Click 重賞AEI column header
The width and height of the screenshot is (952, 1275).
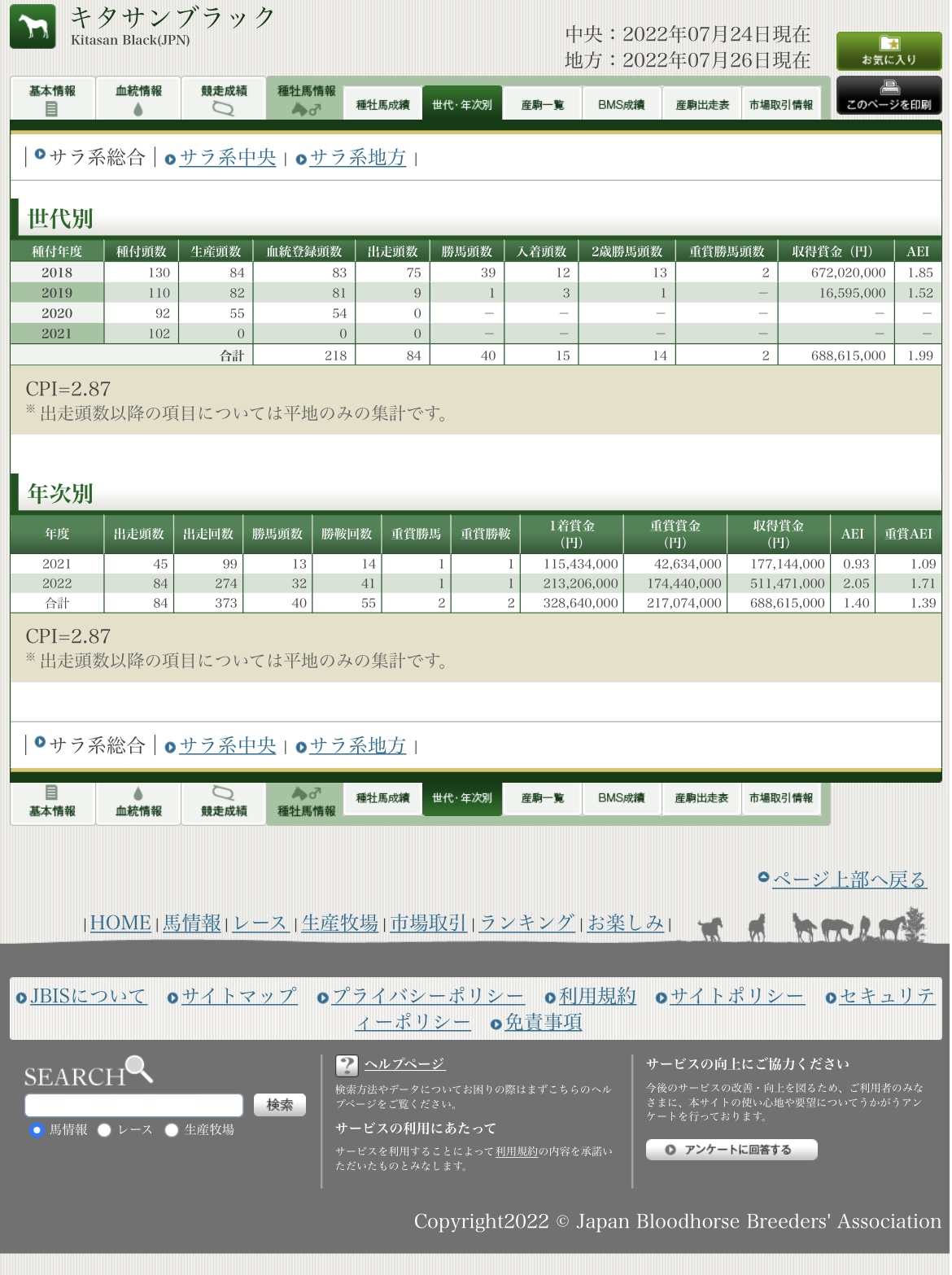click(908, 534)
